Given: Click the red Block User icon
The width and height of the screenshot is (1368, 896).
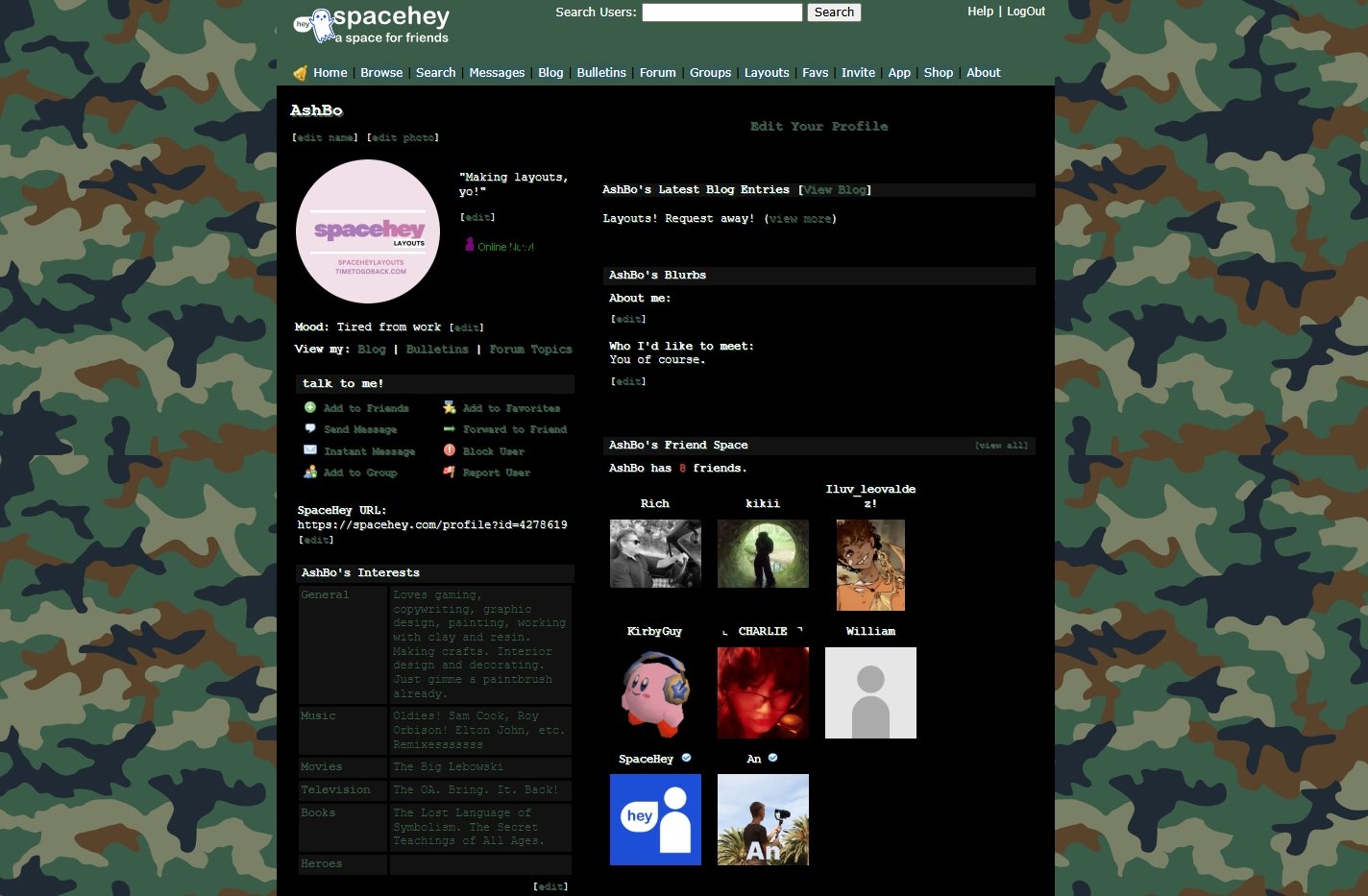Looking at the screenshot, I should (x=449, y=450).
